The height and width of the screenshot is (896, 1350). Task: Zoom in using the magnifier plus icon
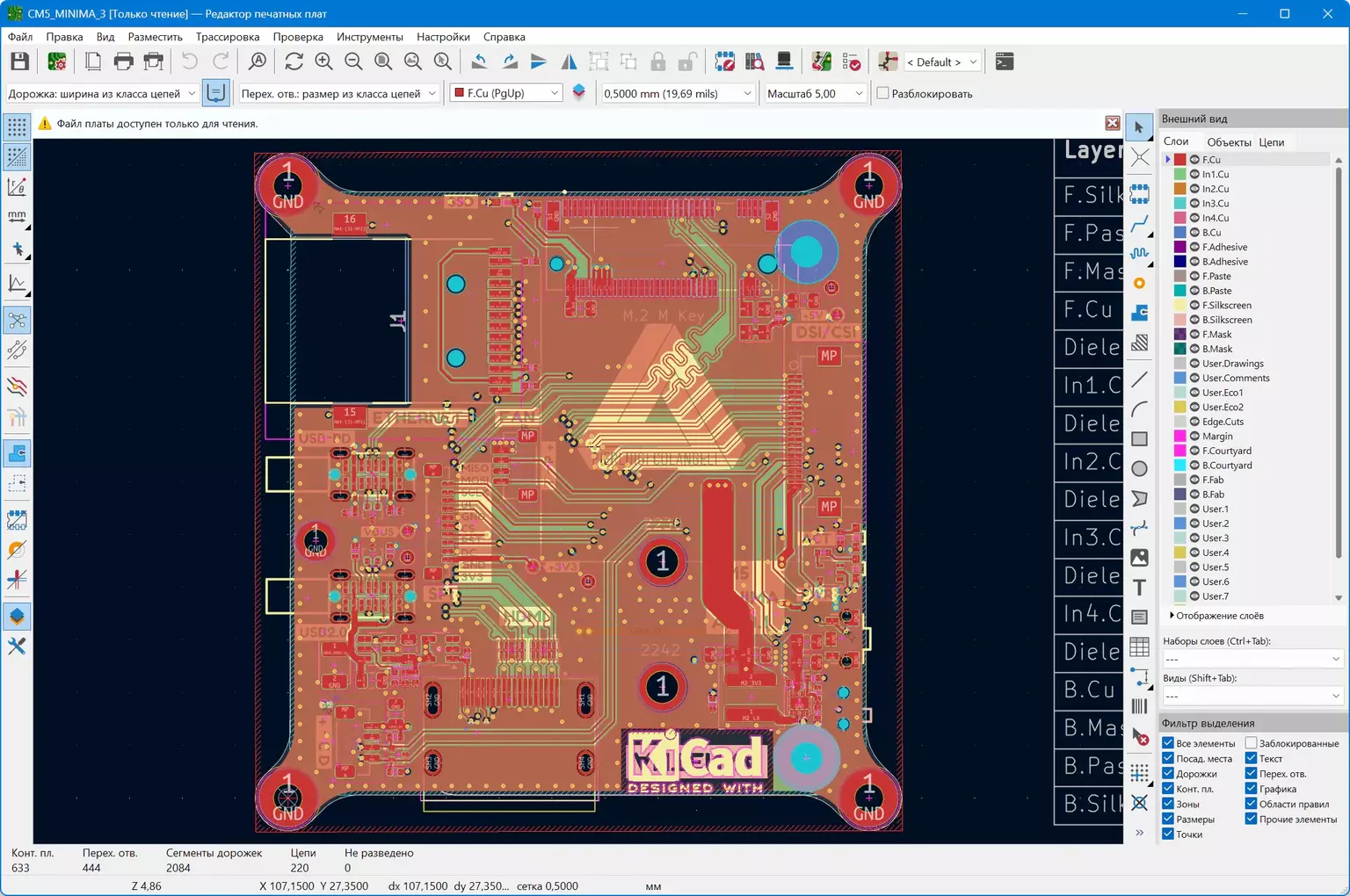tap(323, 61)
